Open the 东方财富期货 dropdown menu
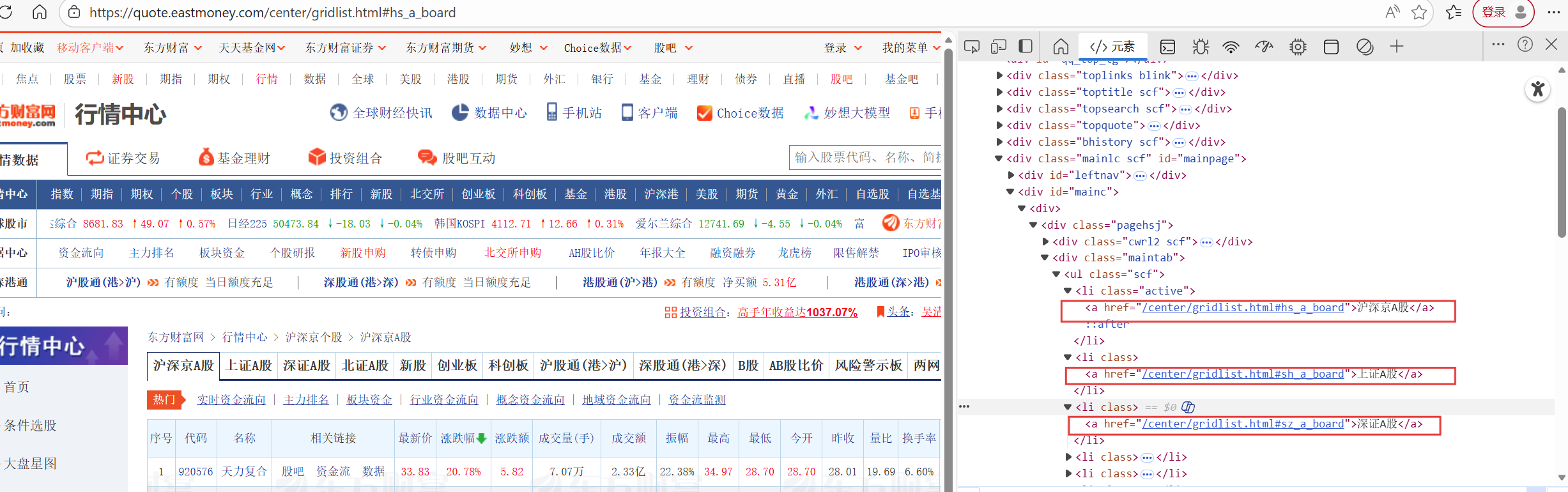Screen dimensions: 1568x492 click(446, 48)
